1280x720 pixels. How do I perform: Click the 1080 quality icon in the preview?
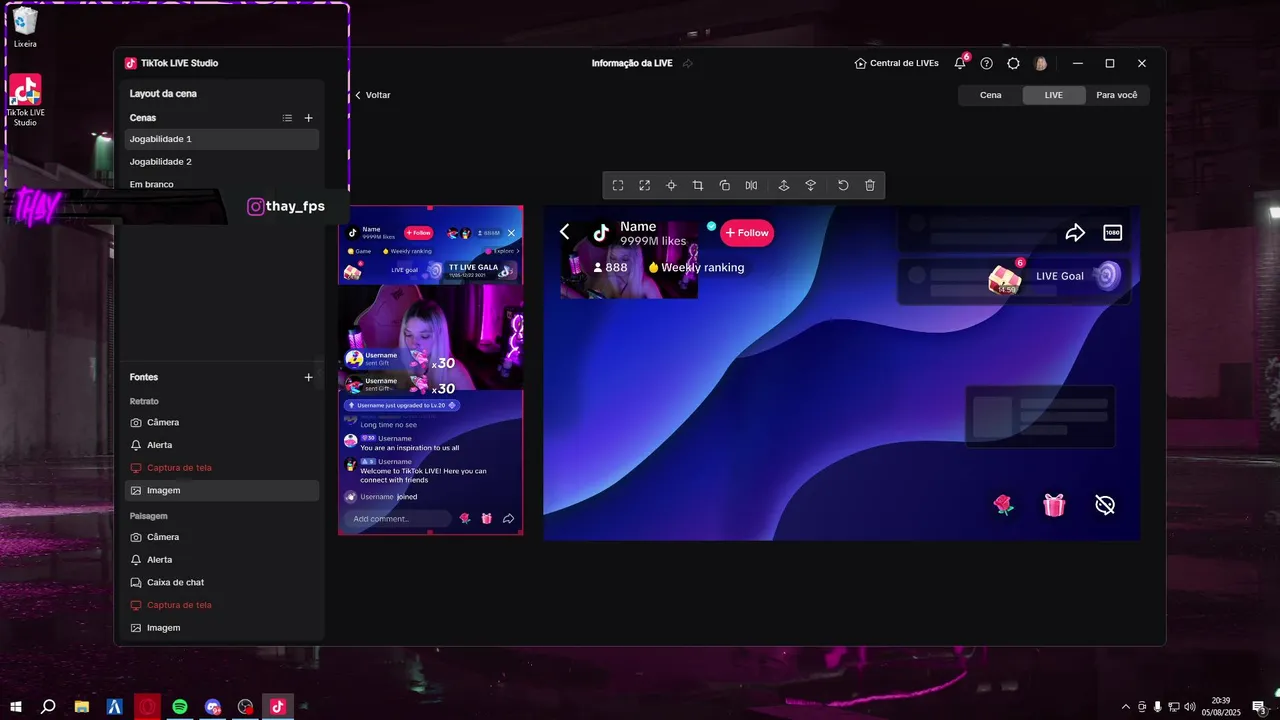click(x=1113, y=233)
